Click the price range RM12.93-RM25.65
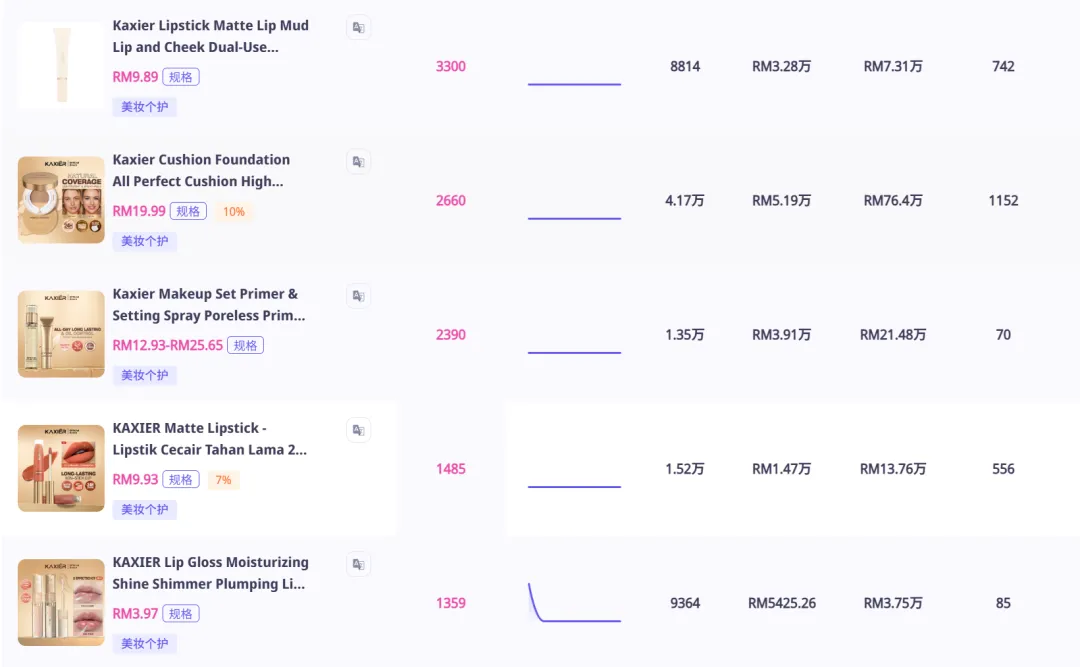 coord(167,345)
